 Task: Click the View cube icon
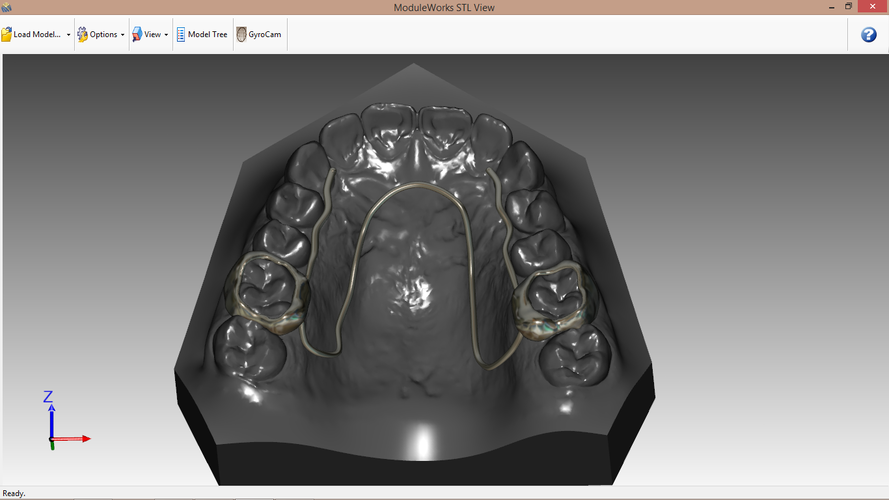pos(137,35)
